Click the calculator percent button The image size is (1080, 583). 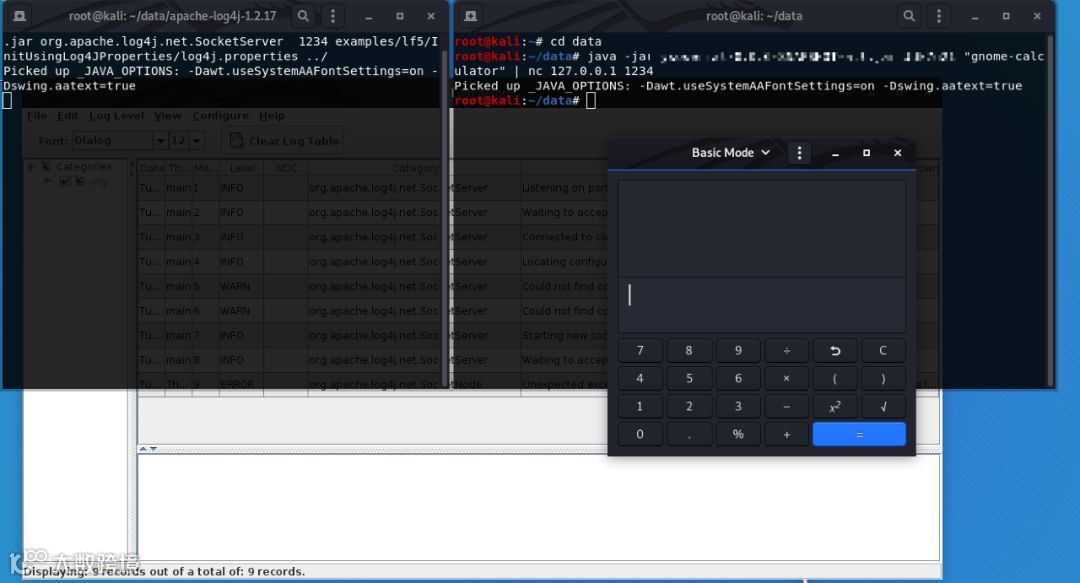click(738, 434)
